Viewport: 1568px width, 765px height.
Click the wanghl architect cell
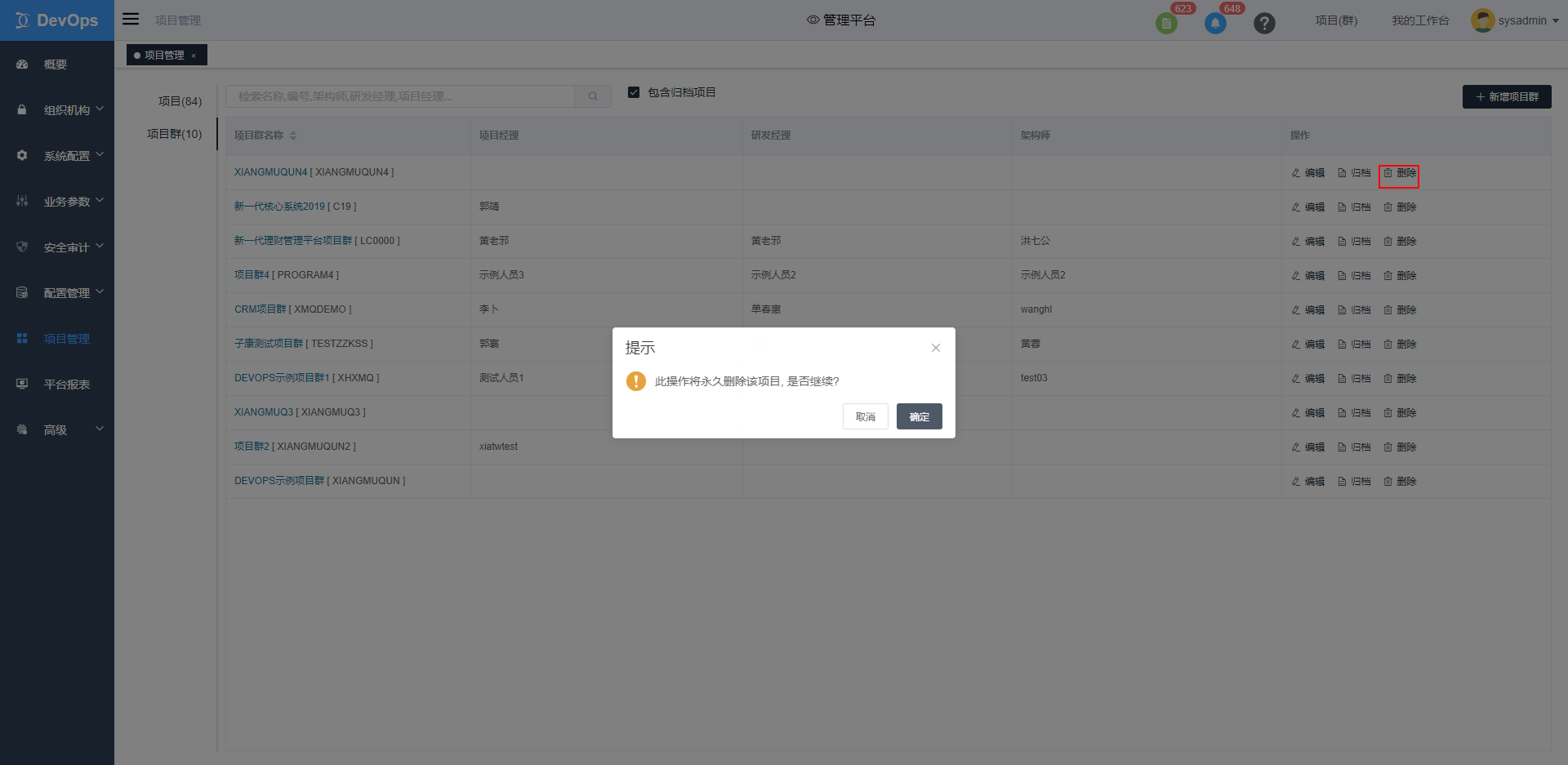(1036, 309)
